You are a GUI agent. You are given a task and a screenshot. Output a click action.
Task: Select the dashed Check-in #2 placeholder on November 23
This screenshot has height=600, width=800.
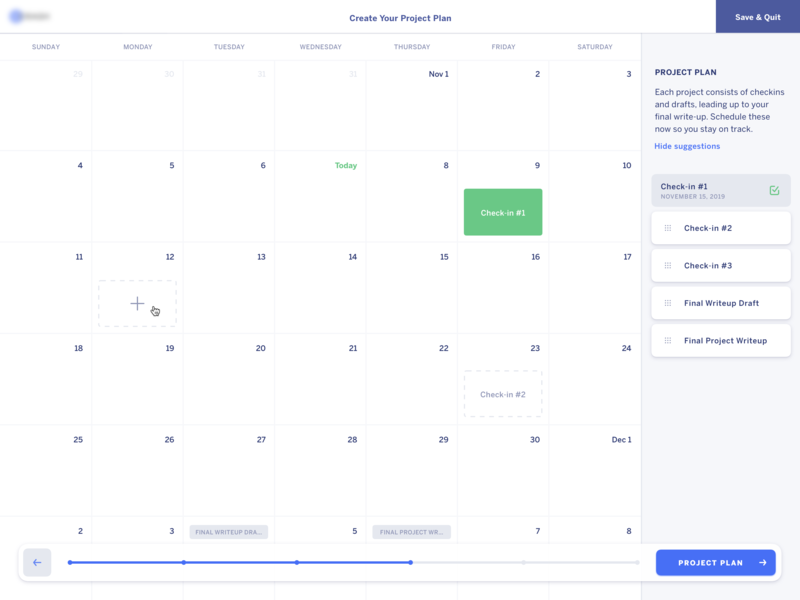[x=503, y=393]
